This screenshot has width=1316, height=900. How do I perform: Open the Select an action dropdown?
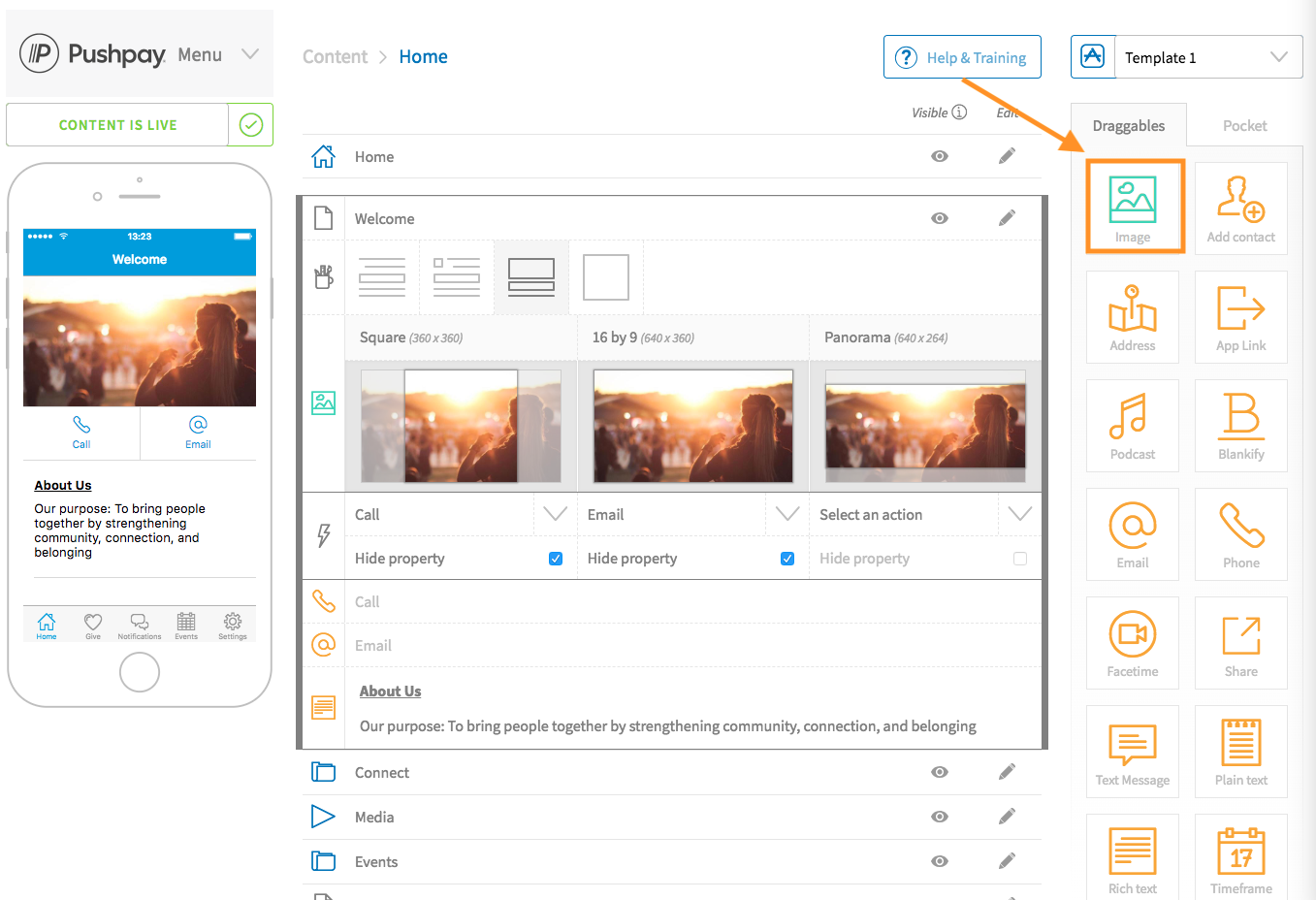pos(1019,514)
